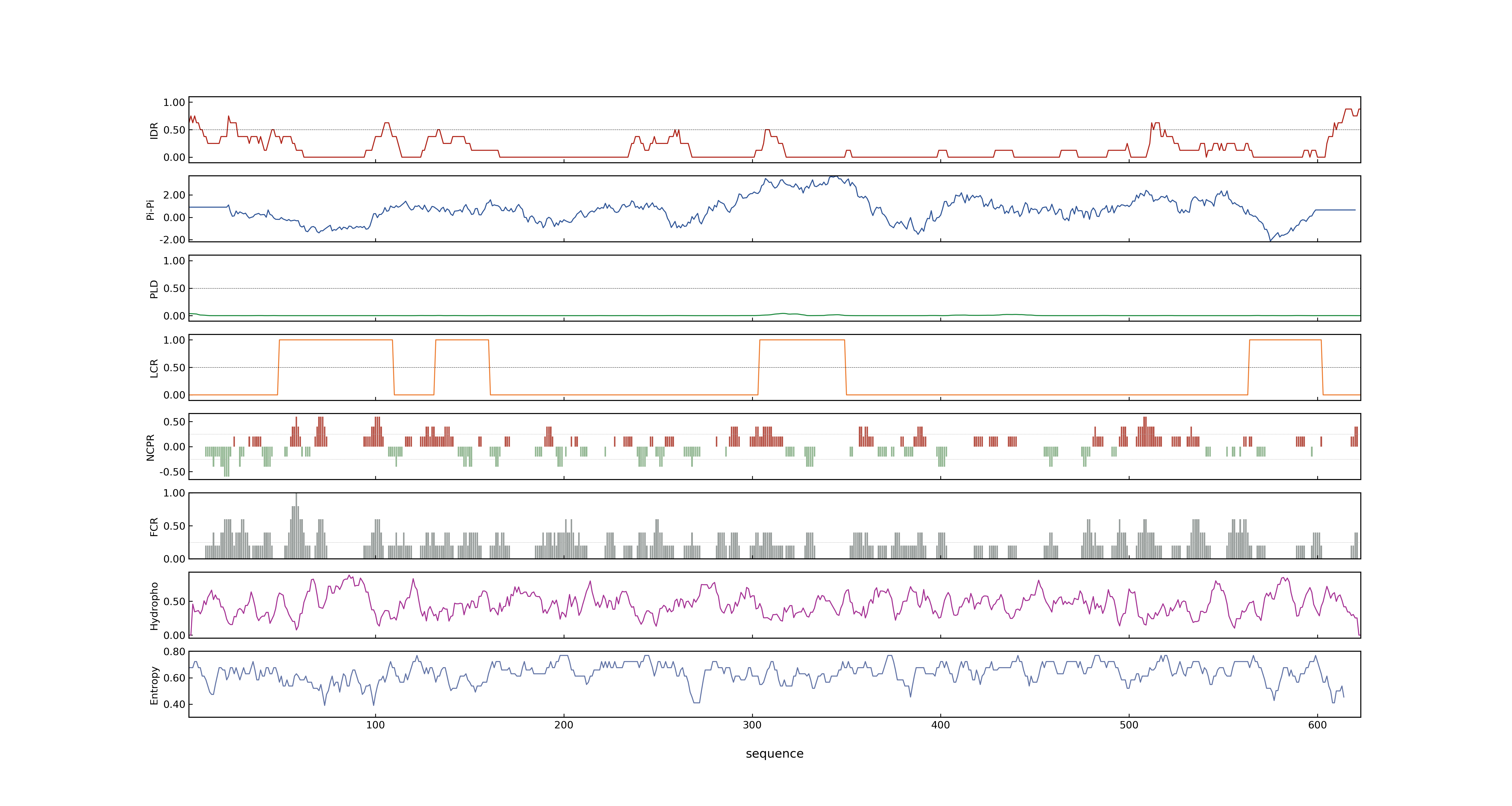The height and width of the screenshot is (806, 1512).
Task: Click the LCR y-axis label
Action: point(154,368)
